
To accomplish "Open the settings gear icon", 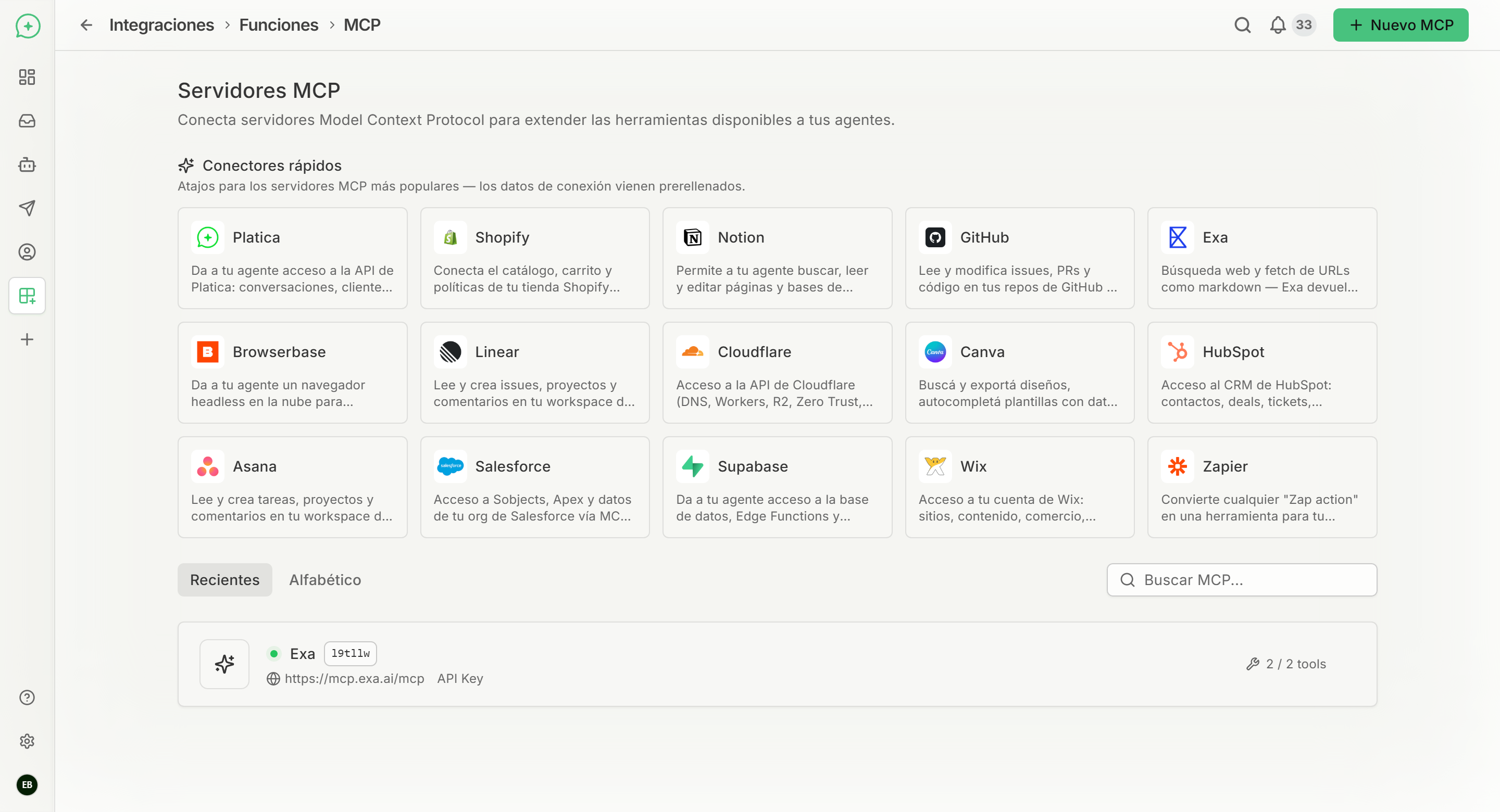I will coord(27,741).
